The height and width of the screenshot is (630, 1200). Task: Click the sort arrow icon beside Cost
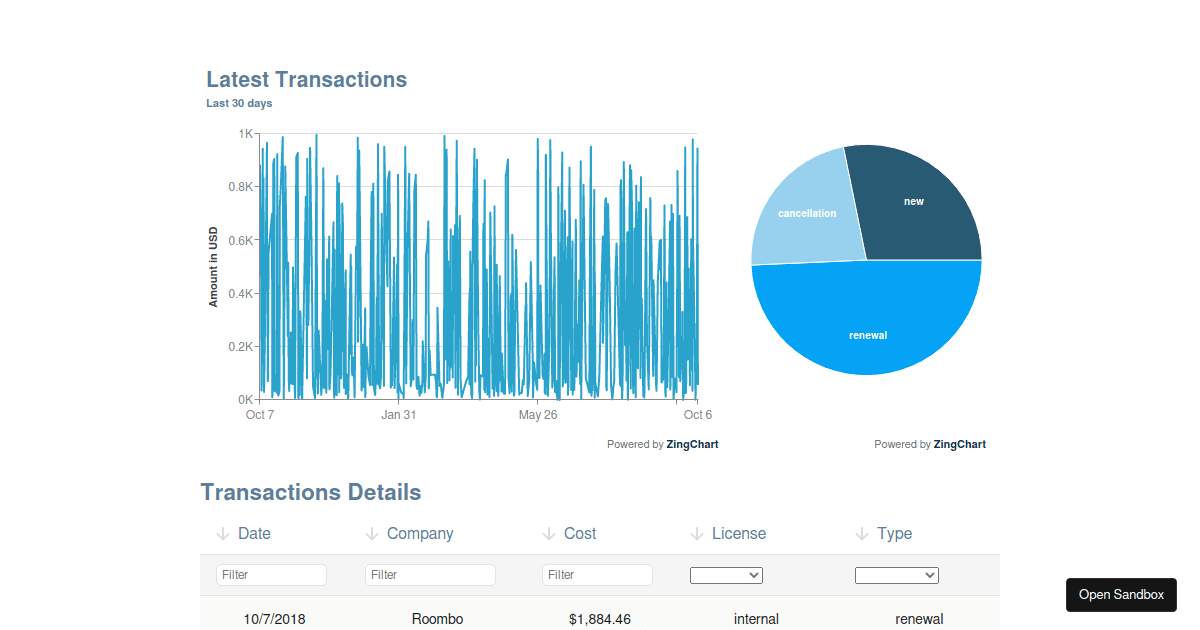pyautogui.click(x=549, y=534)
